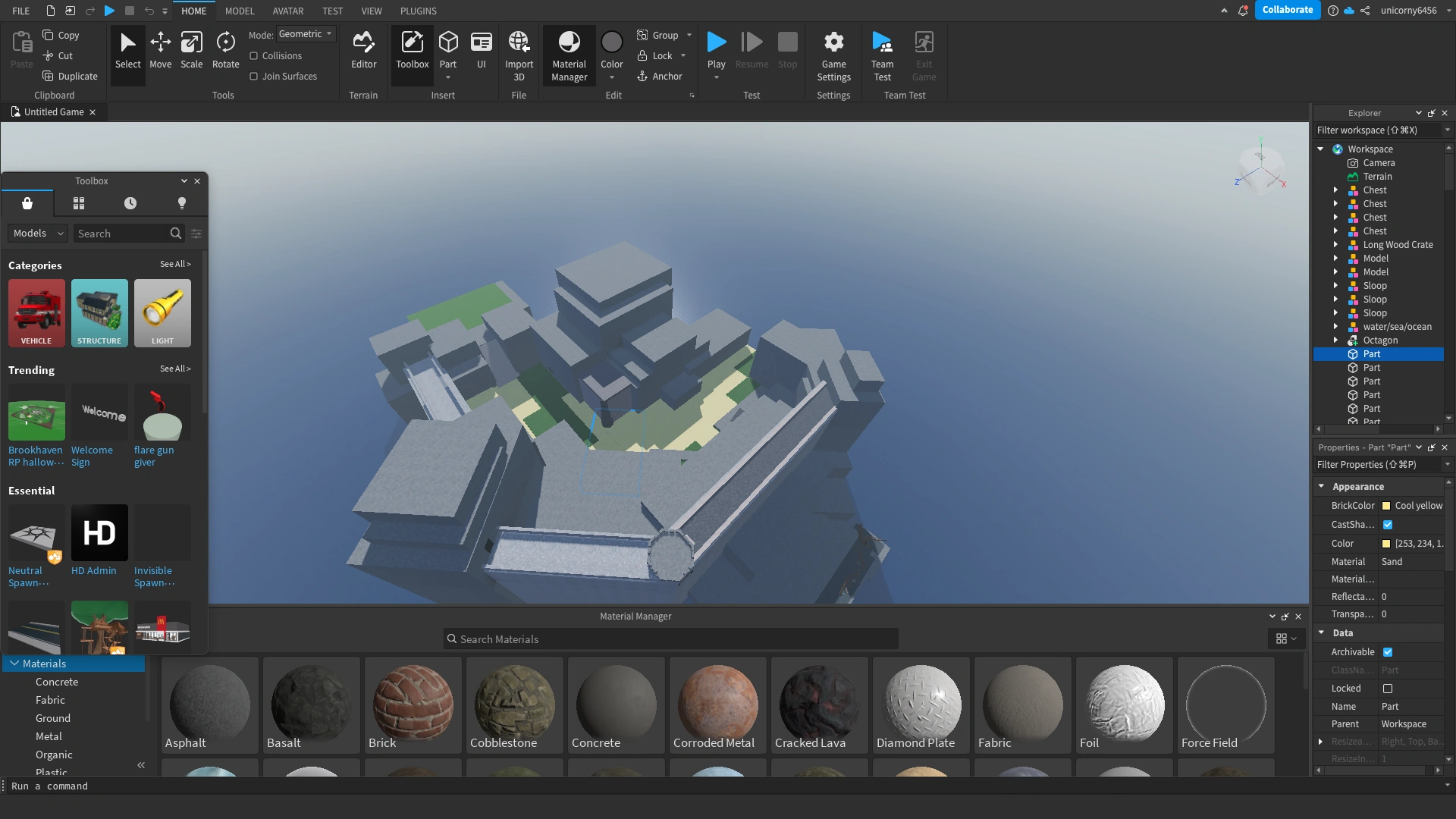This screenshot has height=819, width=1456.
Task: Open the Models category dropdown
Action: point(38,234)
